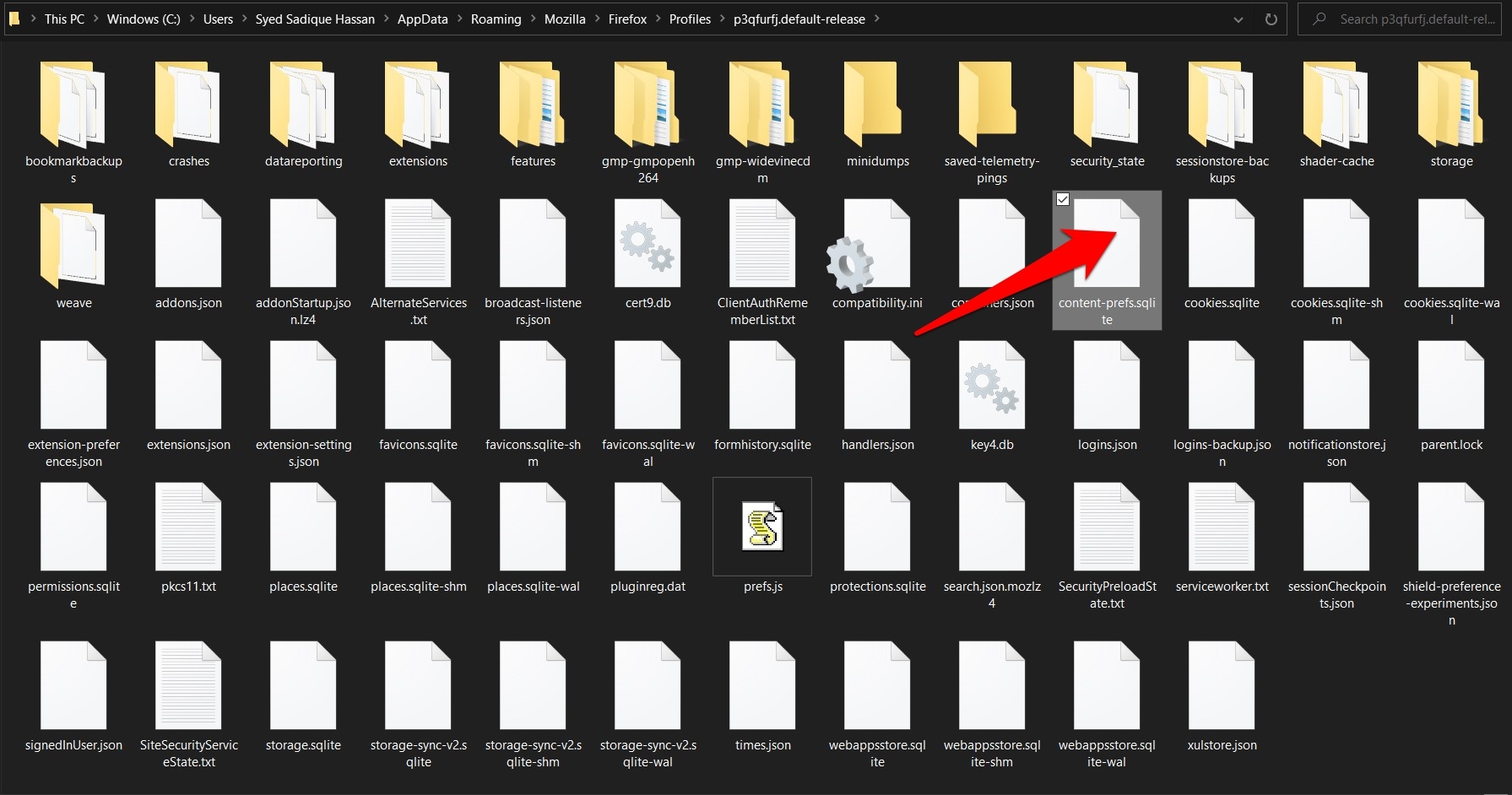Select the SiteSecurityServiceState.txt file icon

tap(188, 685)
